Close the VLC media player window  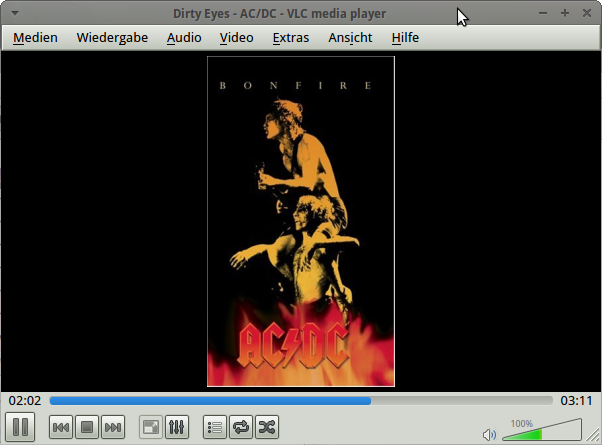coord(587,13)
